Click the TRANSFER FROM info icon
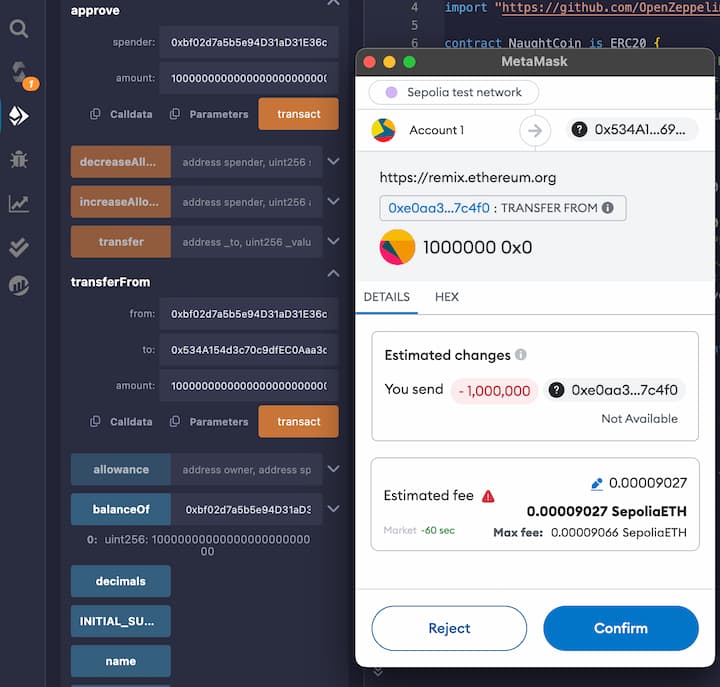720x687 pixels. click(608, 208)
